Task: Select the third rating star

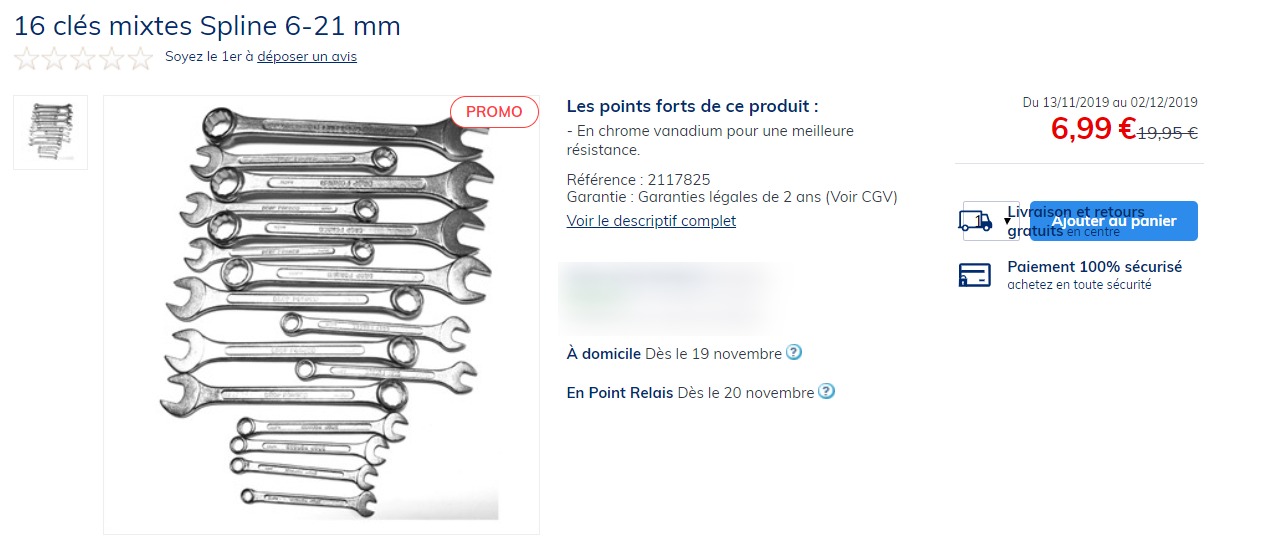Action: pos(83,58)
